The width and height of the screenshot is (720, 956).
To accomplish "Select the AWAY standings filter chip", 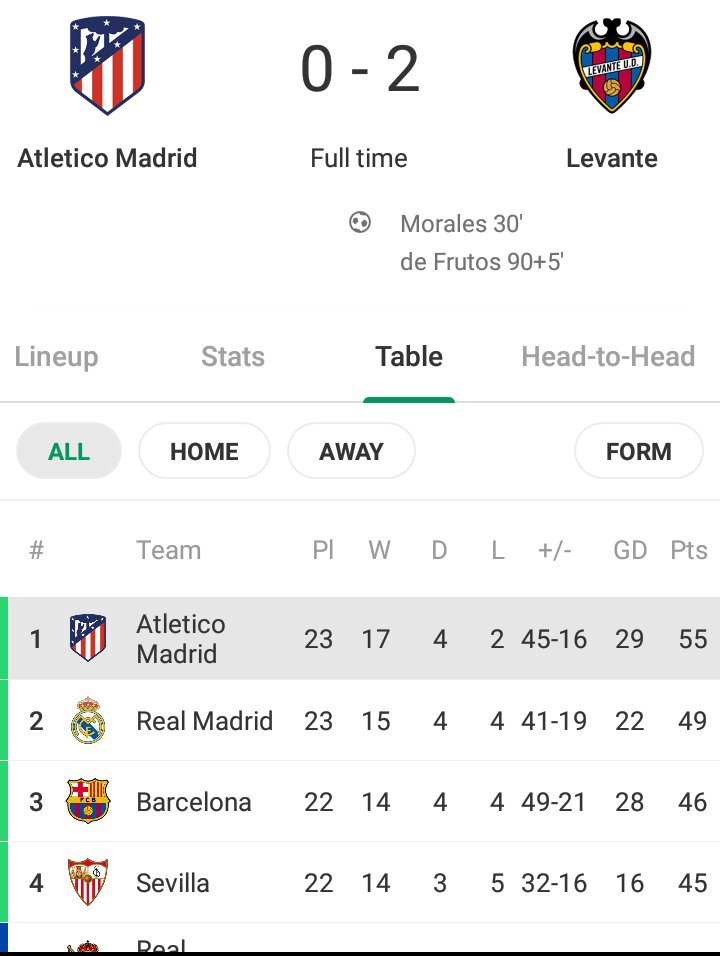I will 351,451.
